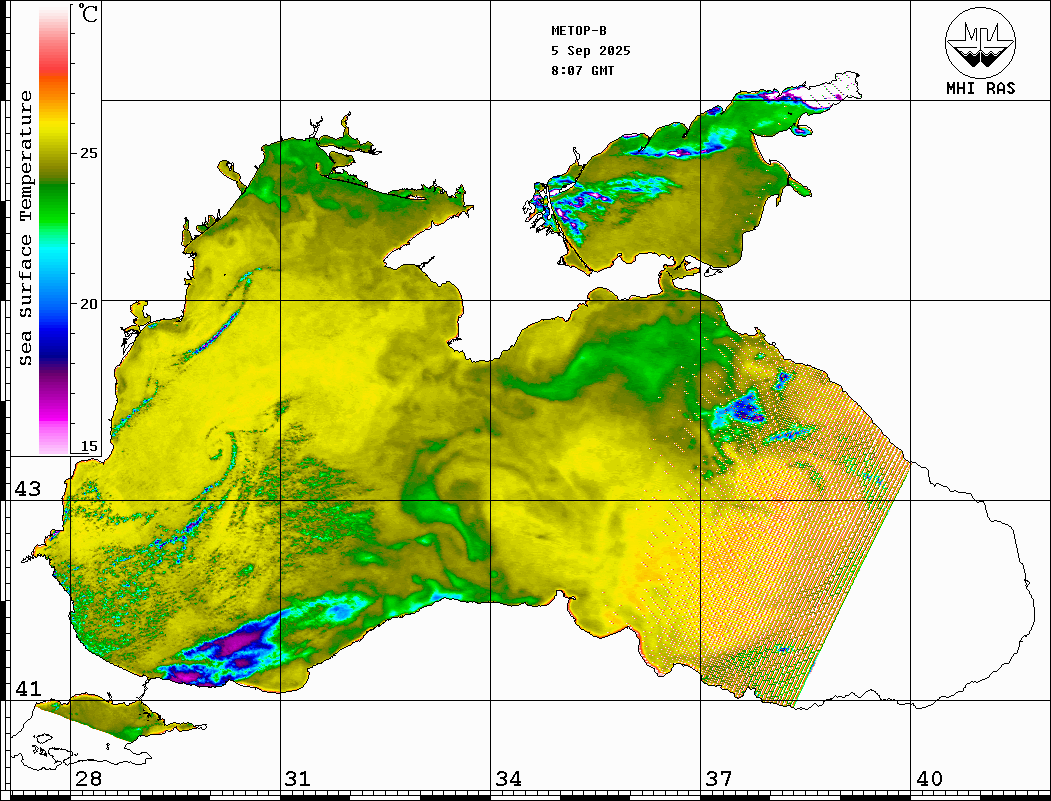
Task: Click the longitude label '37'
Action: [719, 779]
